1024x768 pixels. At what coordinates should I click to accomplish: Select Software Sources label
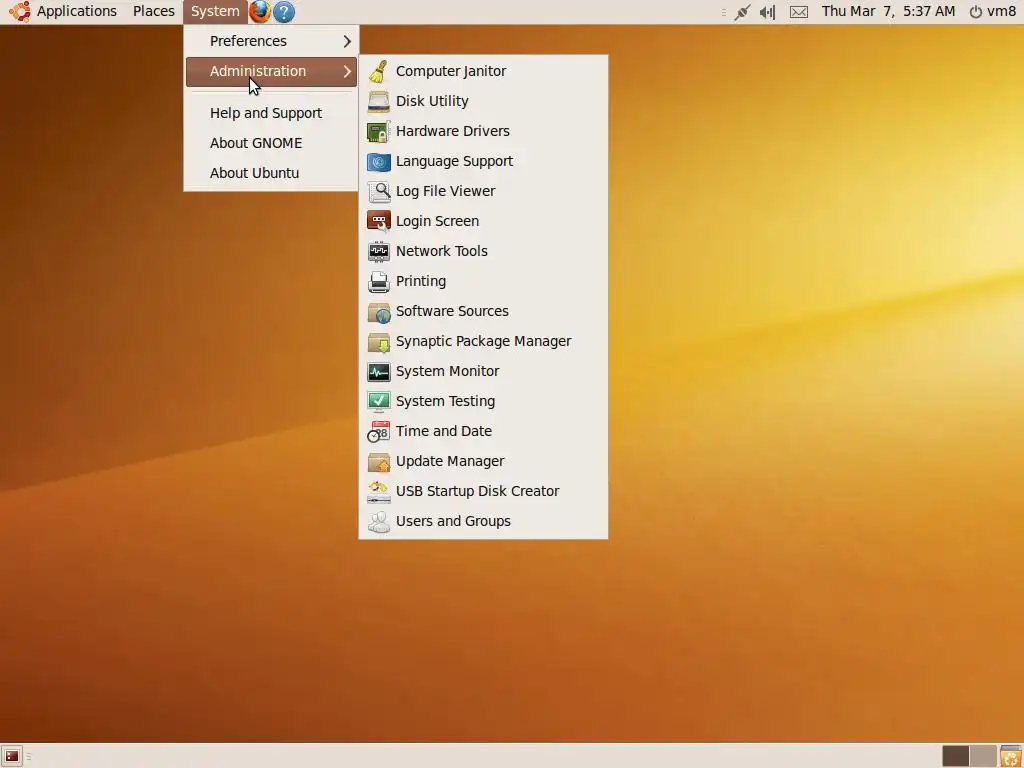452,312
